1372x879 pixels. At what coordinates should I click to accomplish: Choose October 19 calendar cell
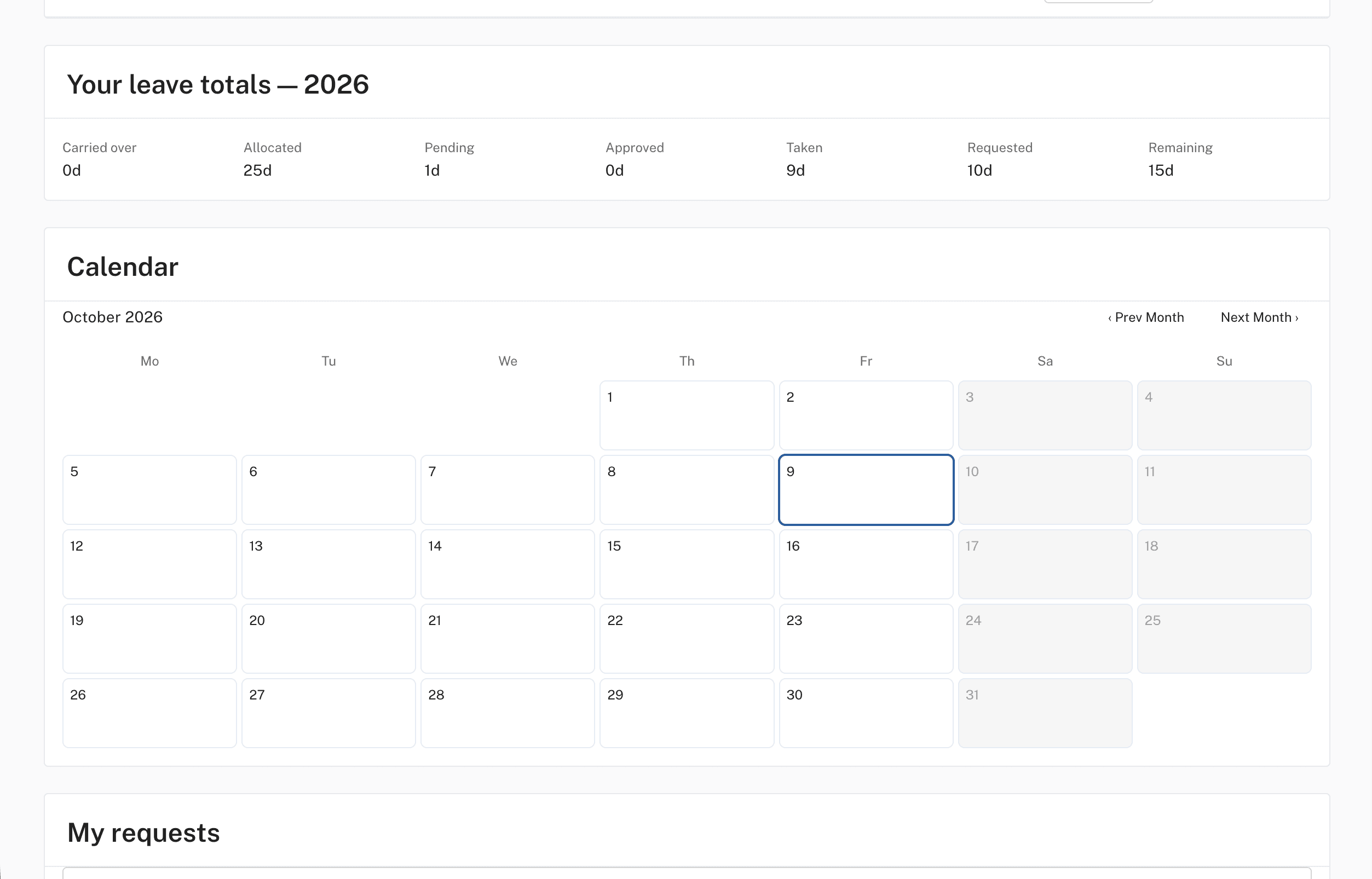click(x=149, y=639)
